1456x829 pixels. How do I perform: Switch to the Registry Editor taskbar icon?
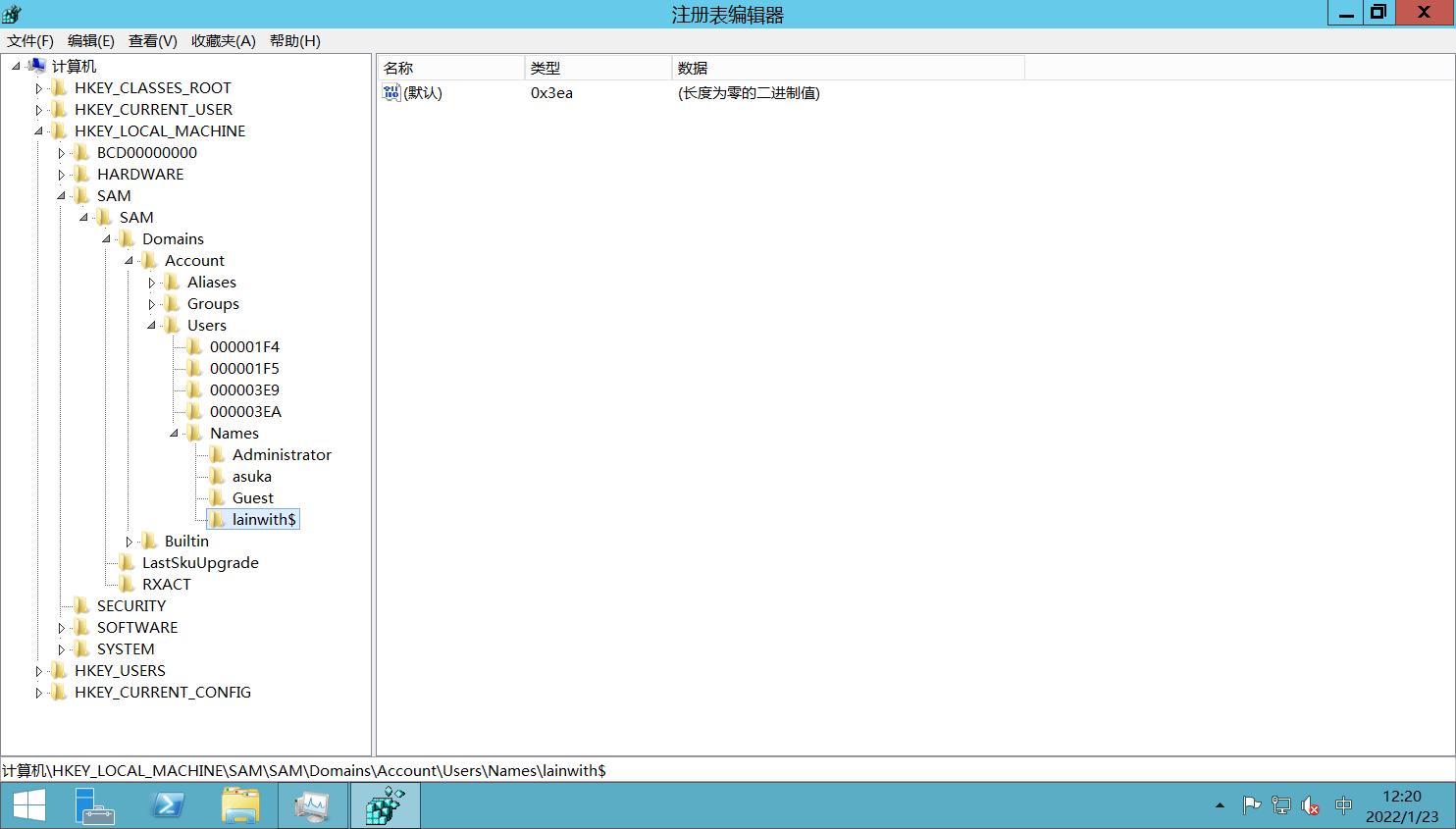point(386,805)
